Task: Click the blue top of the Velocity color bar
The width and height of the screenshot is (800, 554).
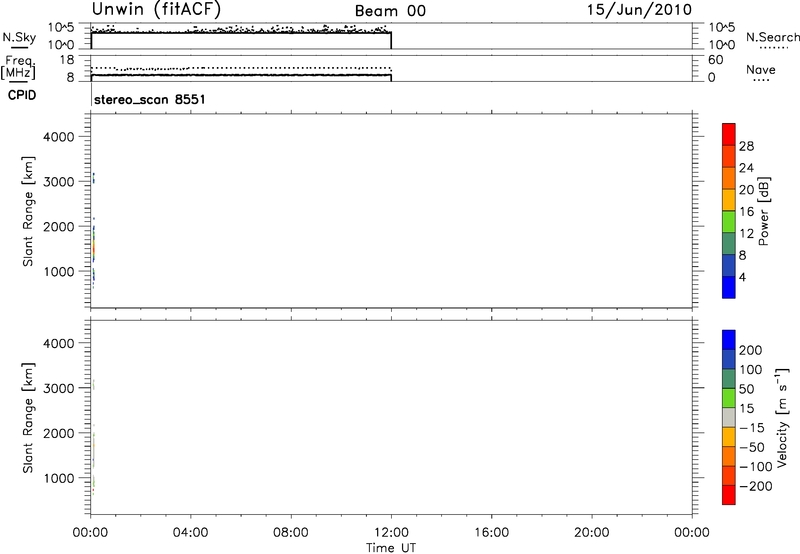Action: click(x=729, y=340)
